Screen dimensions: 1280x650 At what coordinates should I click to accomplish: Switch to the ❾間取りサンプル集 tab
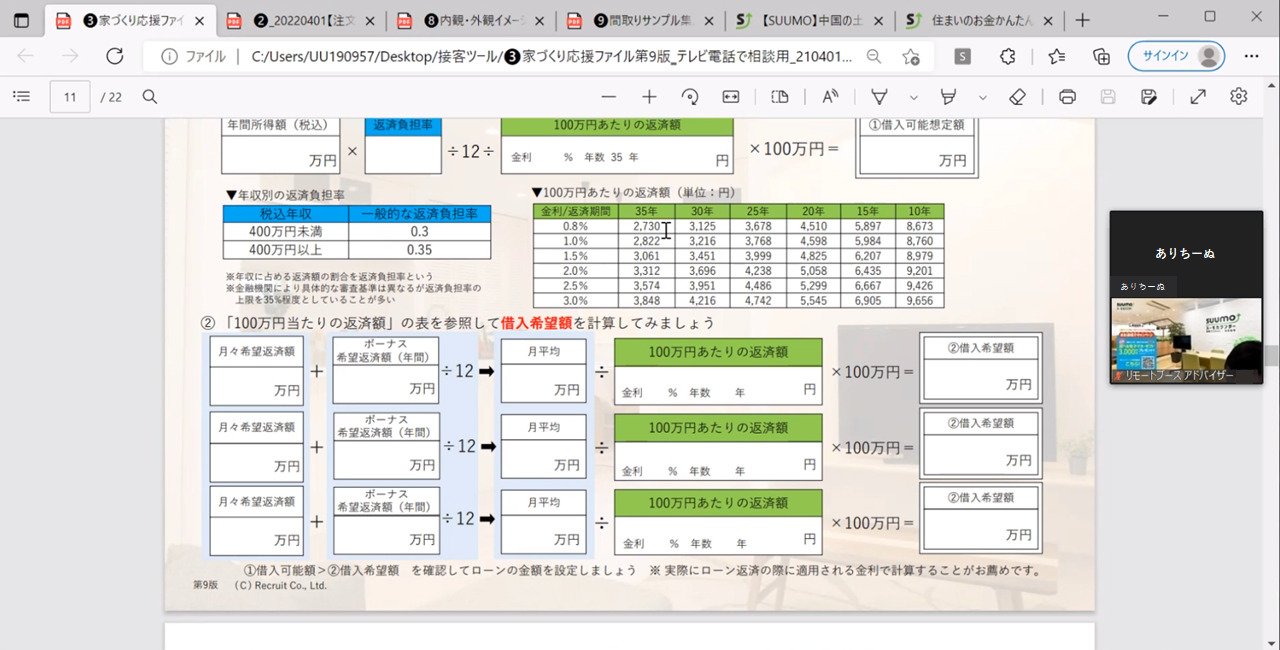coord(641,20)
